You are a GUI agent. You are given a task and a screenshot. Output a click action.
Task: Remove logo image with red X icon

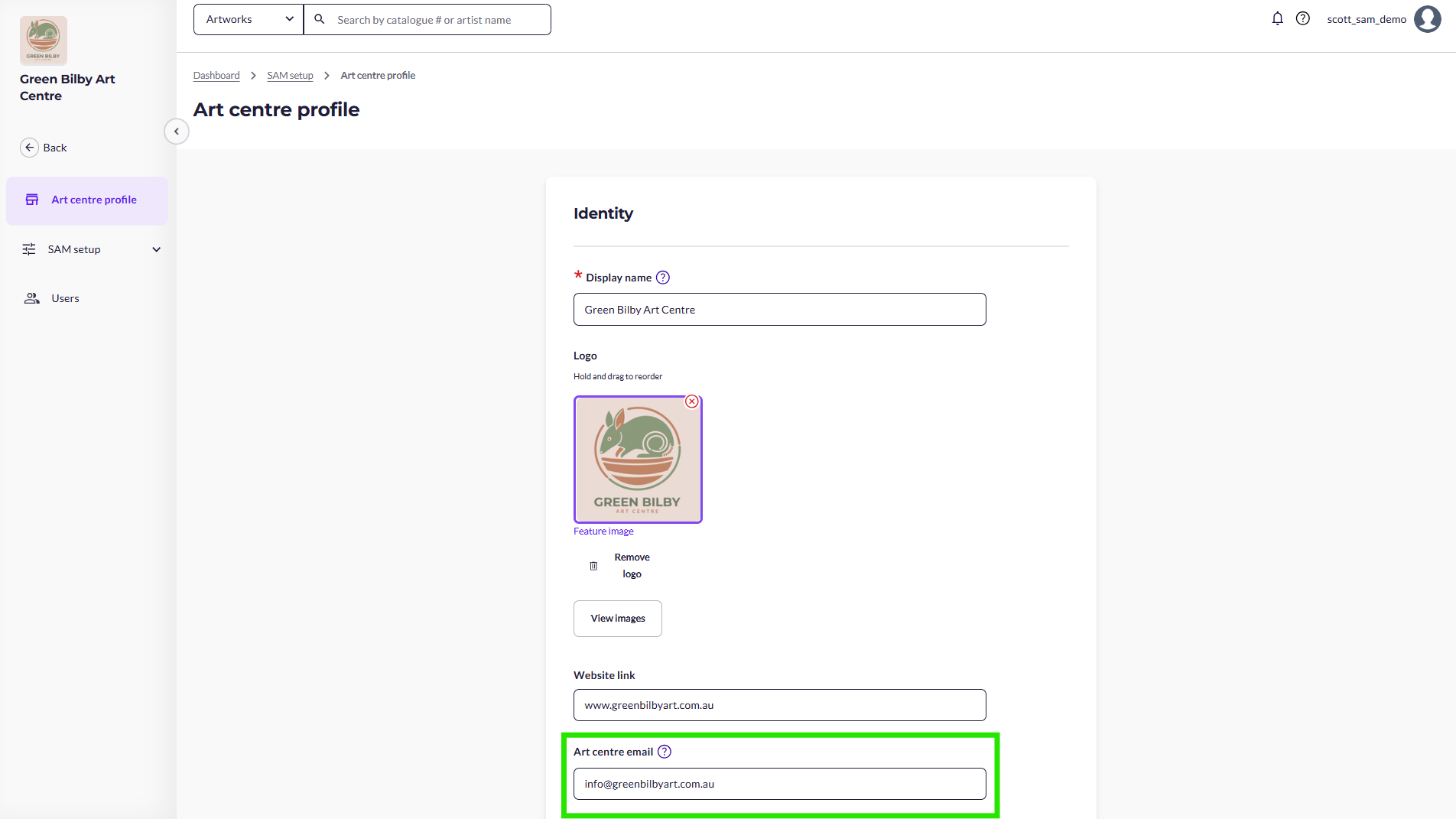[692, 401]
